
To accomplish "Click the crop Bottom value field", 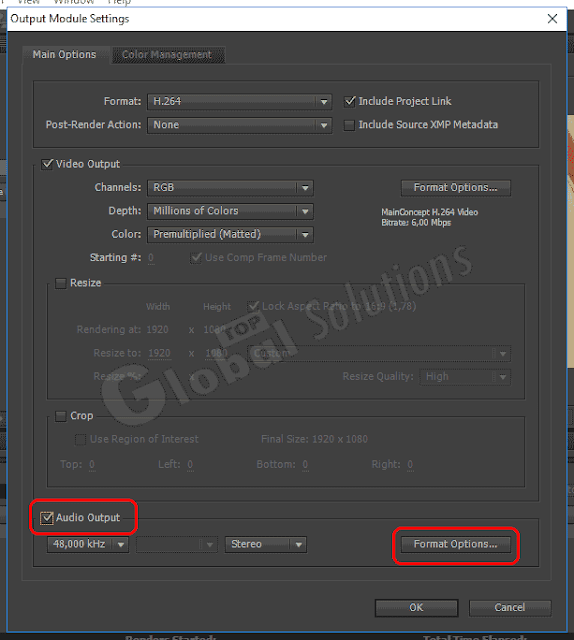I will pos(305,464).
